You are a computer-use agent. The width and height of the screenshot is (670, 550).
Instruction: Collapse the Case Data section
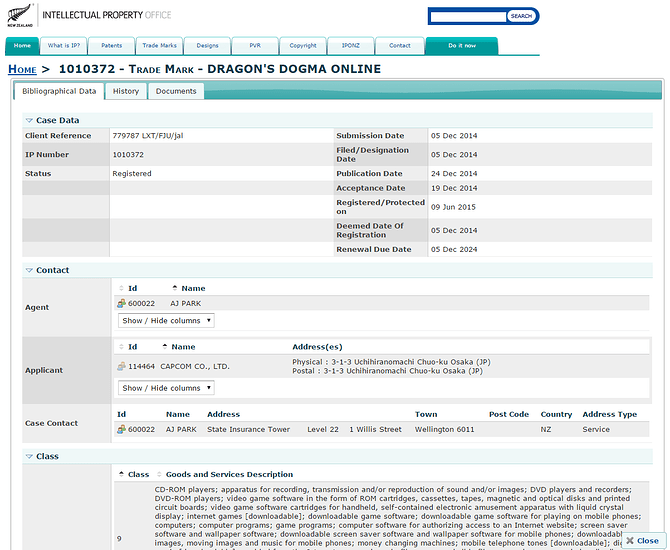[x=29, y=121]
